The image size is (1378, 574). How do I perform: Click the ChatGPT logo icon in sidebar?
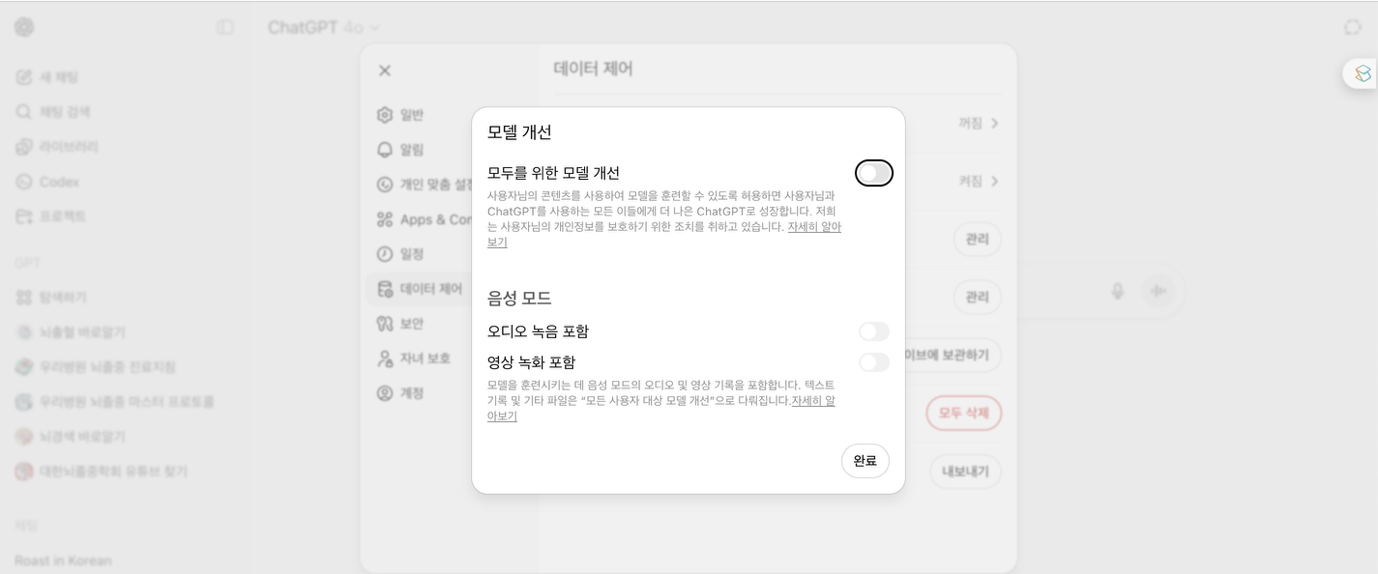24,28
